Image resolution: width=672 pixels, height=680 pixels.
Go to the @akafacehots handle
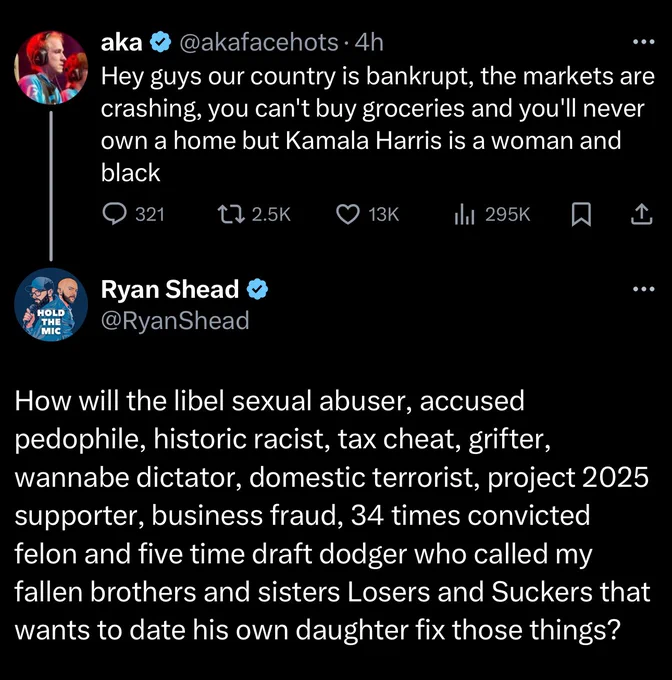pyautogui.click(x=258, y=43)
